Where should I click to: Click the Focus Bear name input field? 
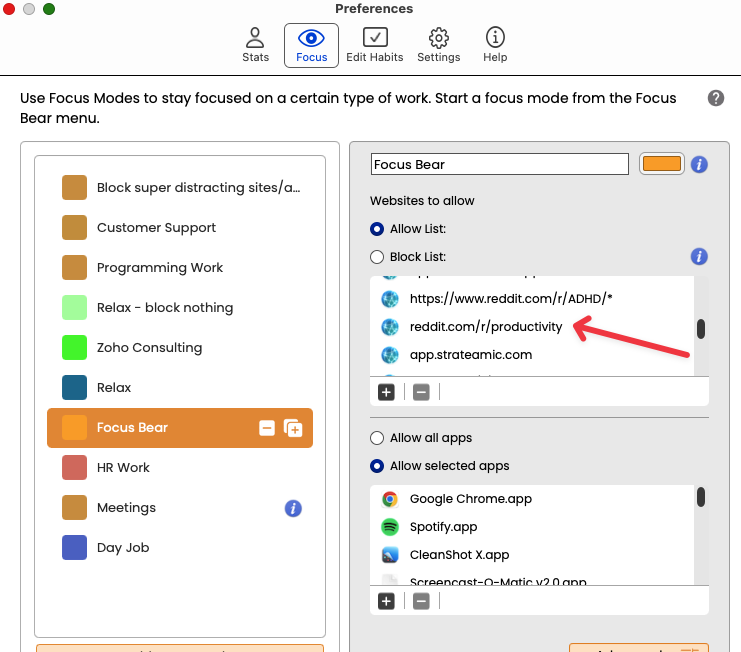(500, 164)
